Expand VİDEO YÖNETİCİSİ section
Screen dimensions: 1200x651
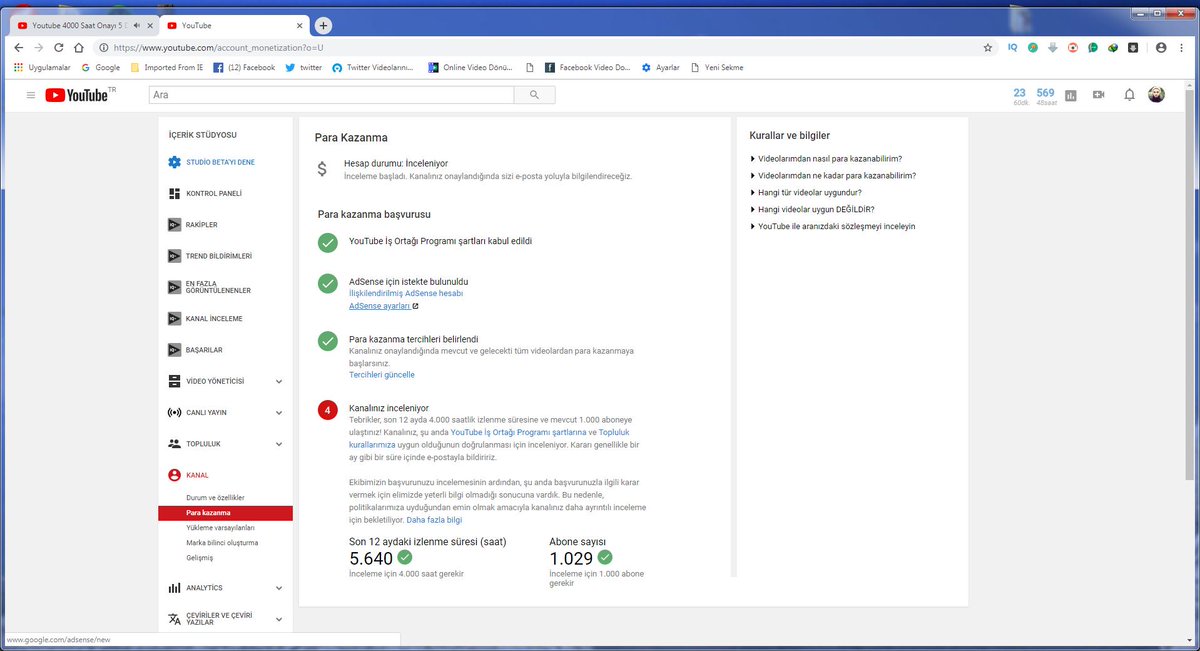tap(225, 381)
